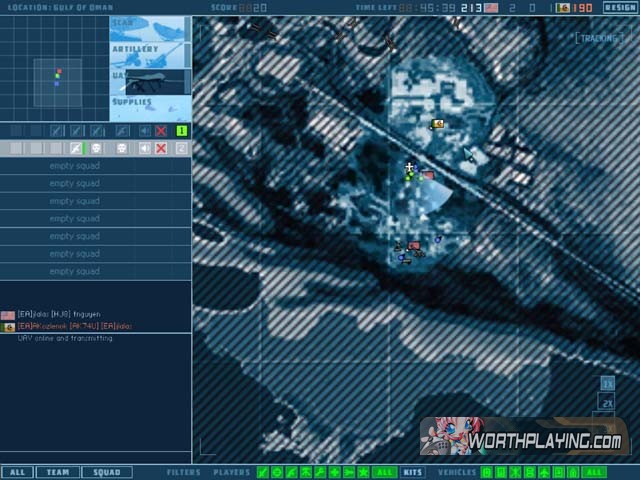Screen dimensions: 640x480
Task: Enable ALL vehicles filter at bottom right
Action: 594,472
